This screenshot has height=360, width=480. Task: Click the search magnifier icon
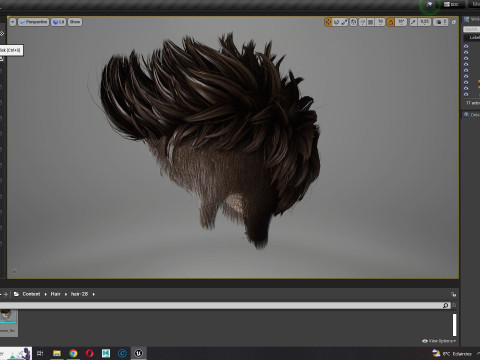point(446,305)
